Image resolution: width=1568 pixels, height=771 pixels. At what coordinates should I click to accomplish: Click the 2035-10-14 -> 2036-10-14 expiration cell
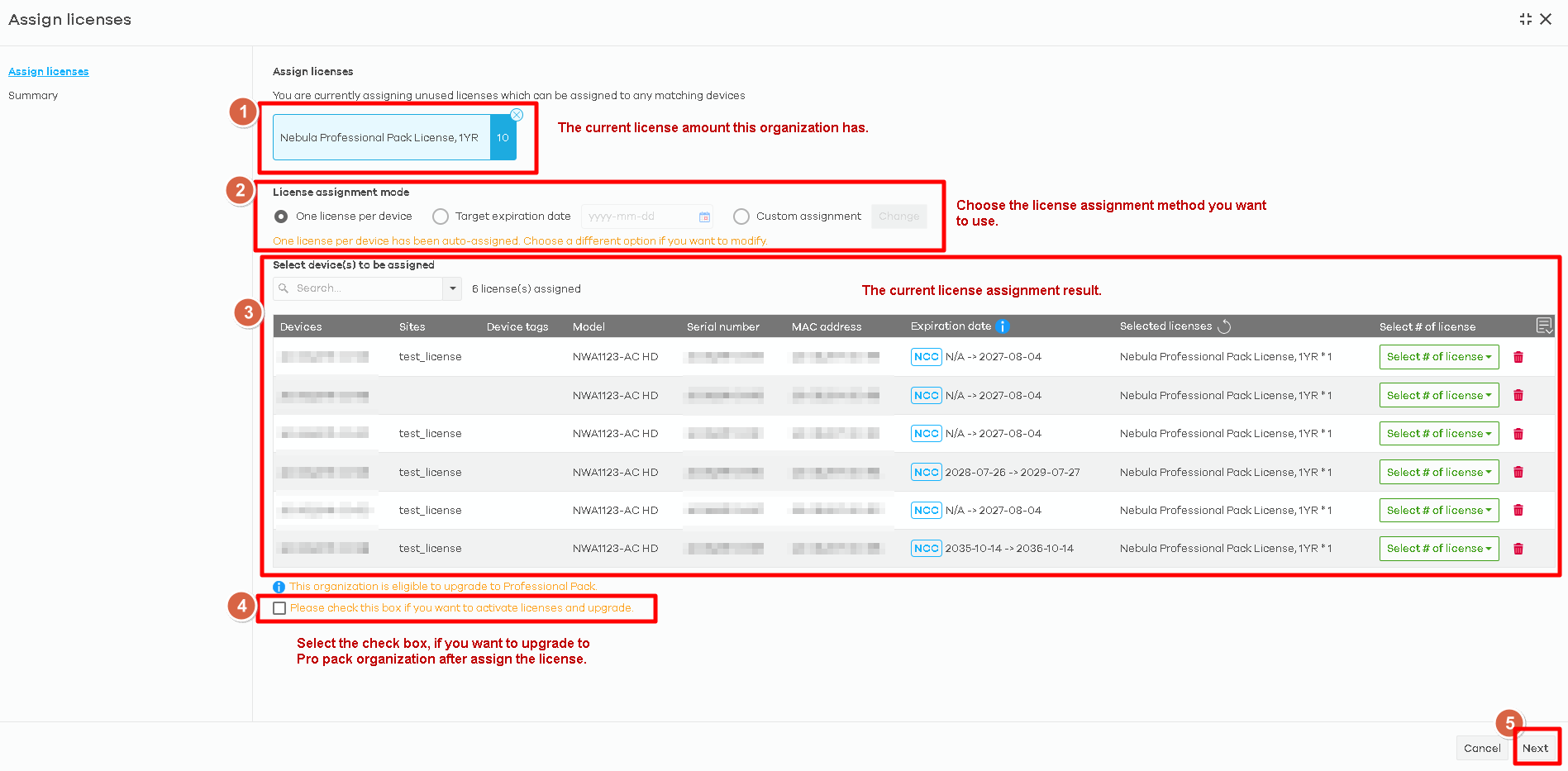[1009, 549]
